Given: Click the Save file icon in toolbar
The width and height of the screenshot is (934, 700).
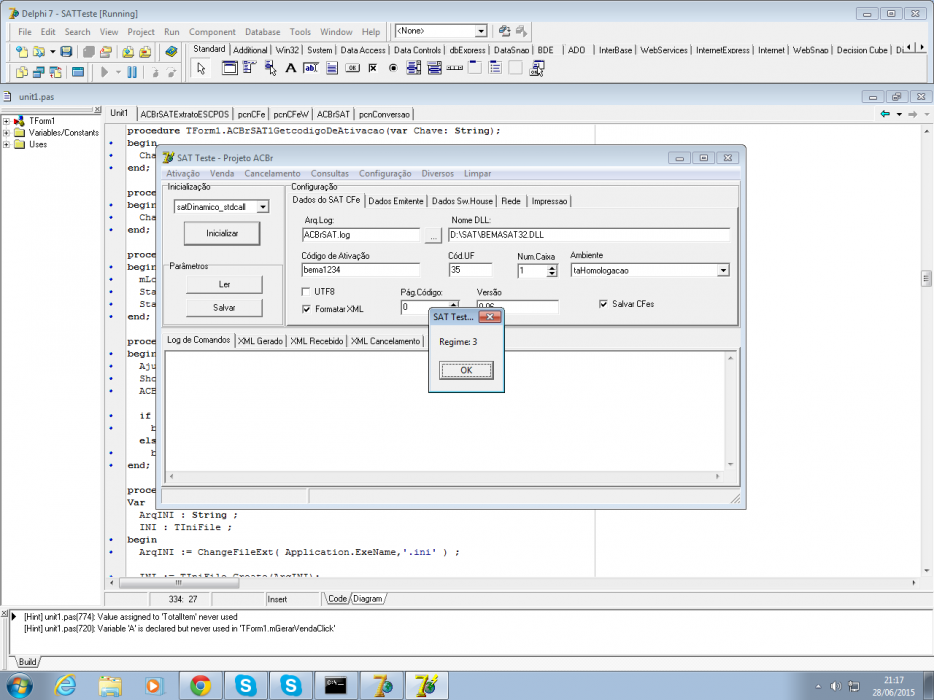Looking at the screenshot, I should [x=66, y=52].
